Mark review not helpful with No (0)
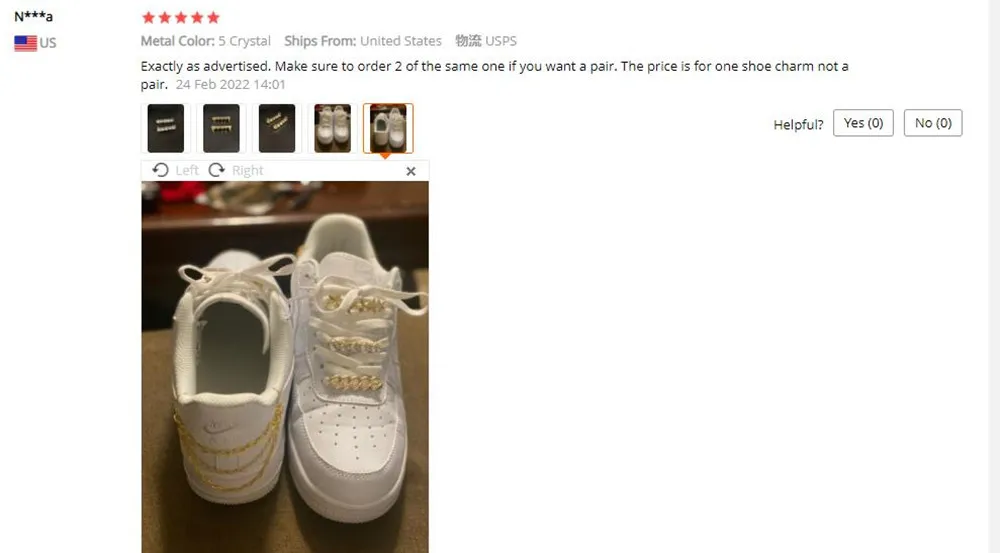 [x=933, y=123]
